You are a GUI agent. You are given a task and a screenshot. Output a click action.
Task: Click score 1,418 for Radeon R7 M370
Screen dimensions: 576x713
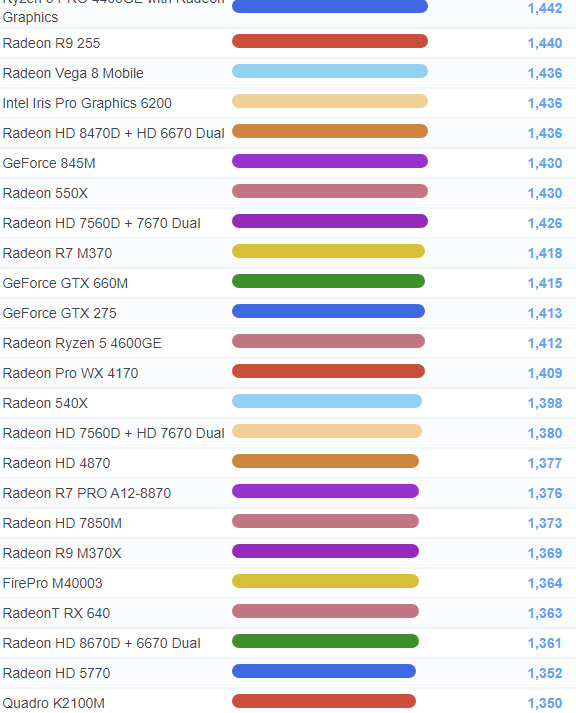(x=545, y=253)
